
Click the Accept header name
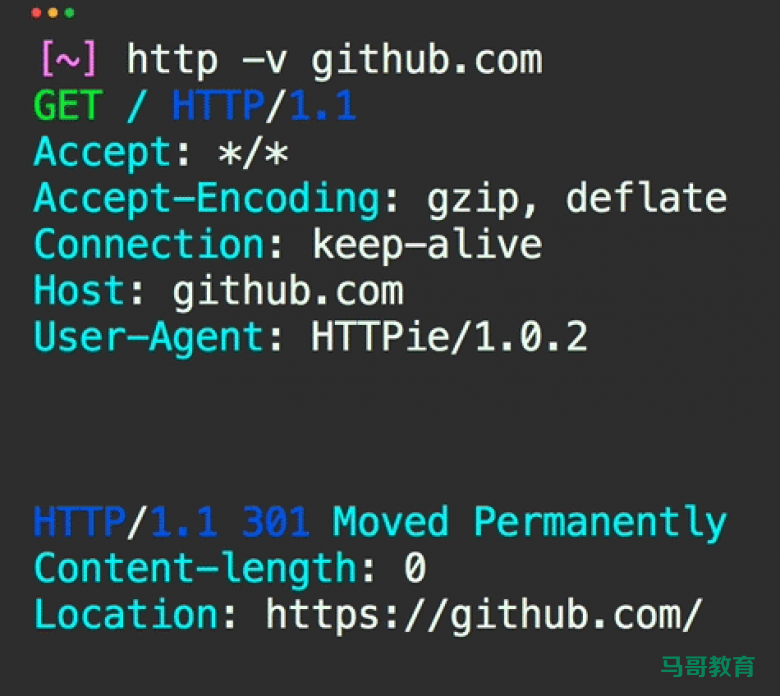coord(103,153)
